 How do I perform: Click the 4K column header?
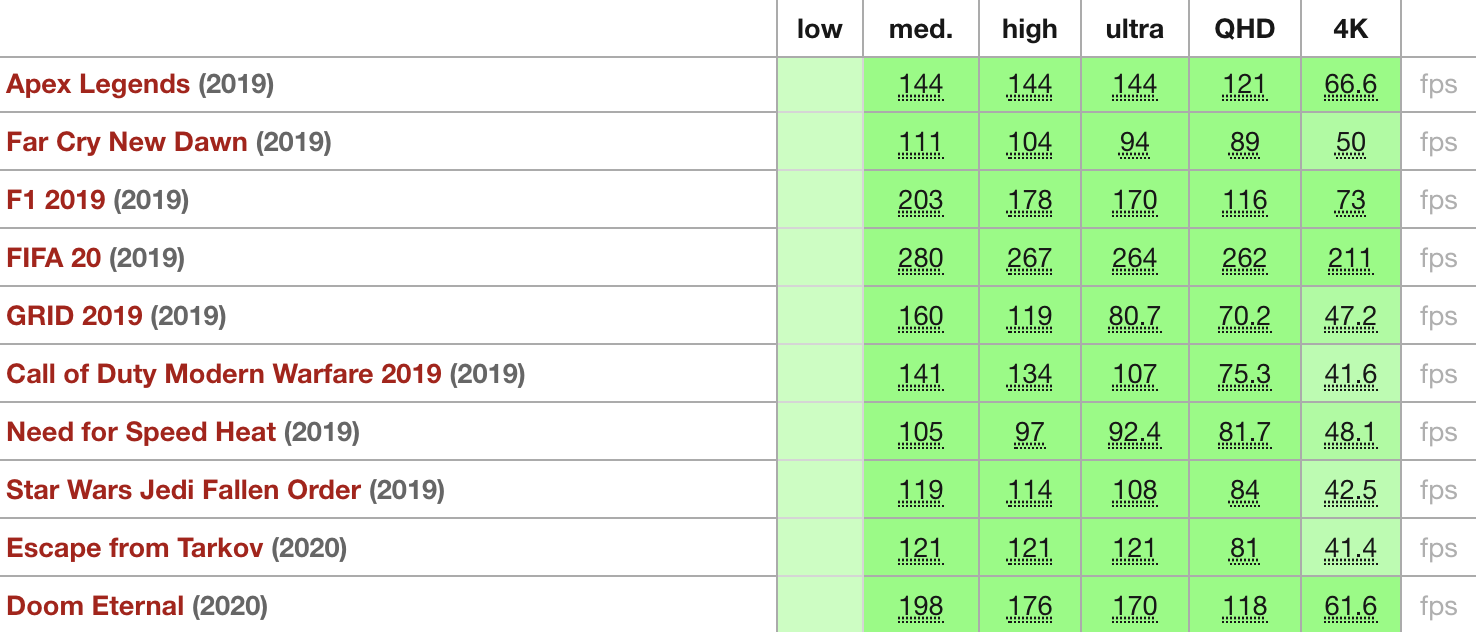click(1350, 29)
